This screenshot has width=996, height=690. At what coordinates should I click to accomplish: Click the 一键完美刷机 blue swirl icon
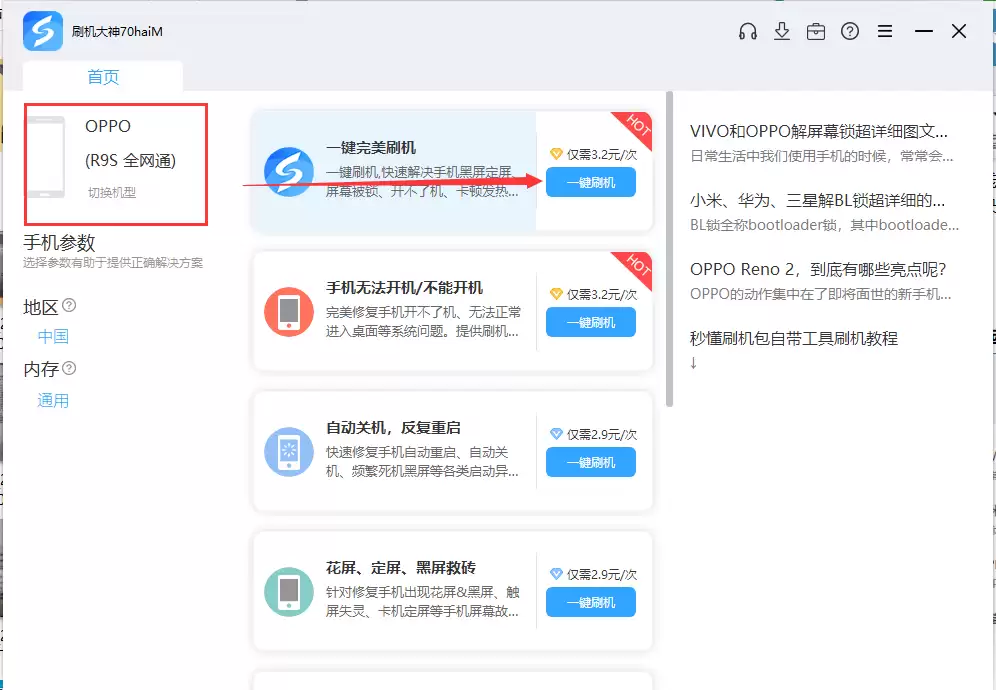tap(289, 172)
